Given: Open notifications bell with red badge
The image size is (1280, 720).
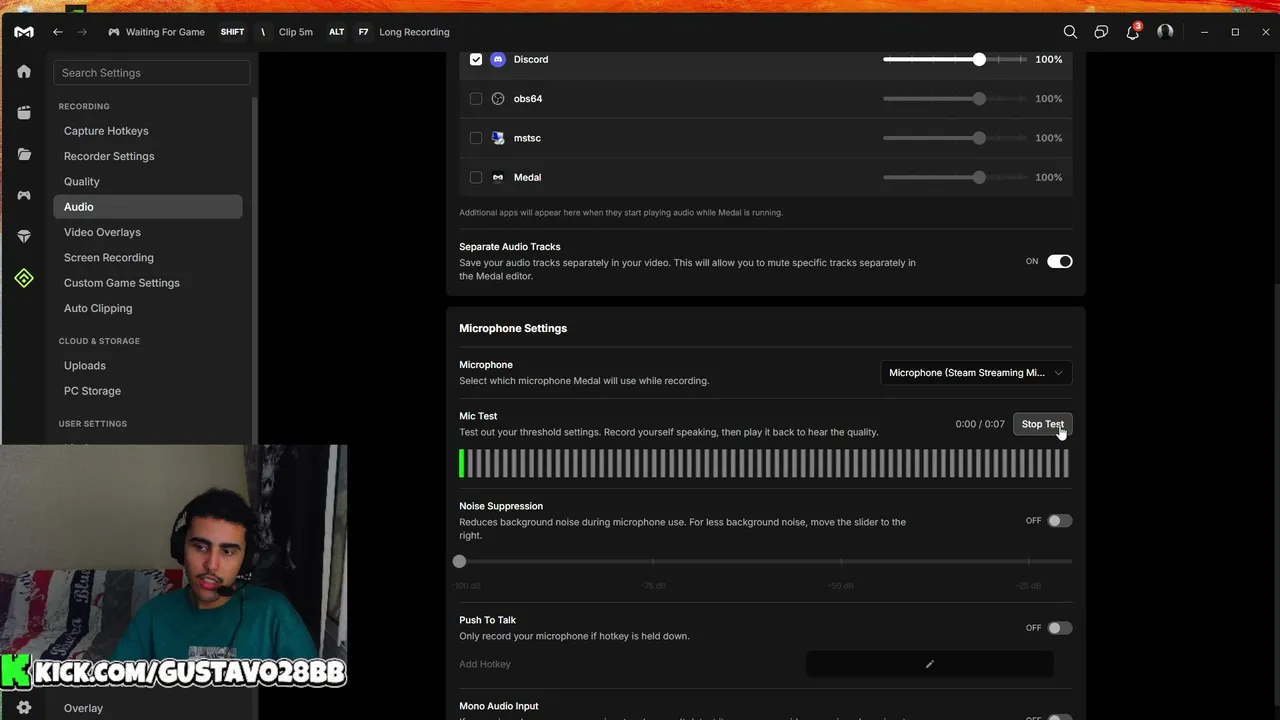Looking at the screenshot, I should pos(1133,32).
